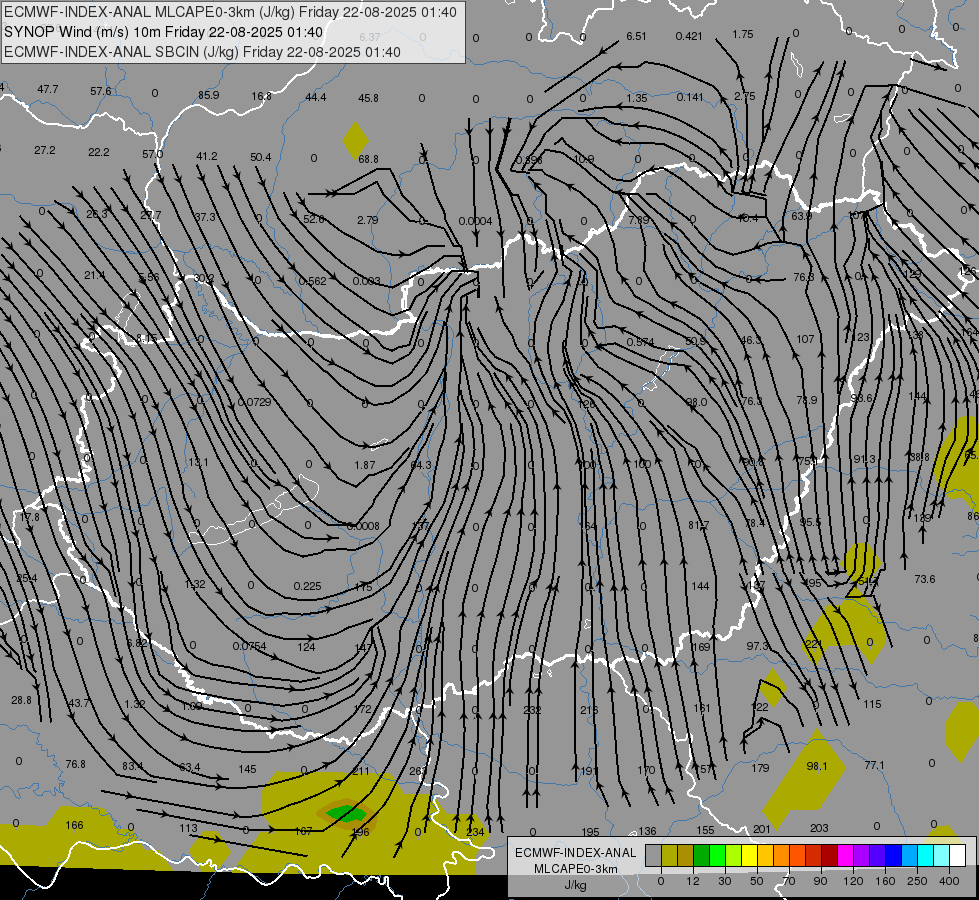
Task: Select the map value 6.51
Action: tap(636, 36)
